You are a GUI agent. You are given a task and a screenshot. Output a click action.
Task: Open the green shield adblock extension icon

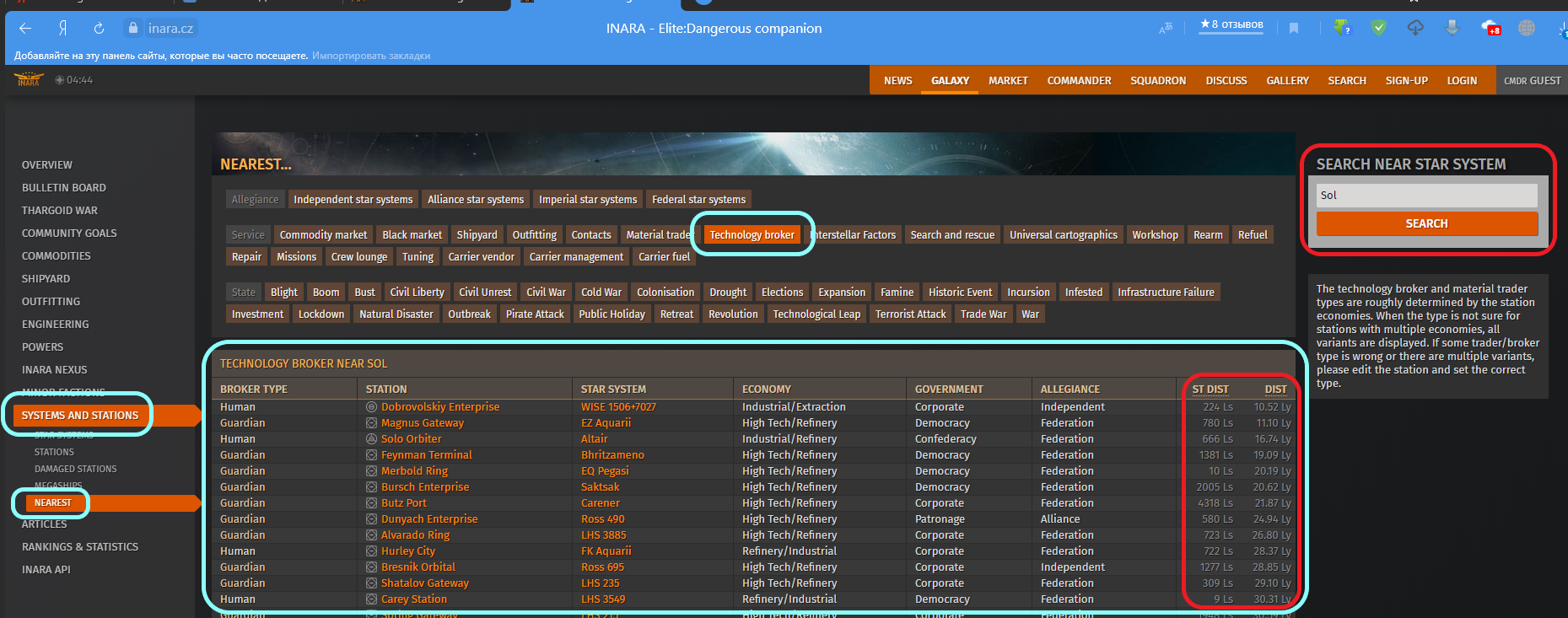coord(1378,28)
